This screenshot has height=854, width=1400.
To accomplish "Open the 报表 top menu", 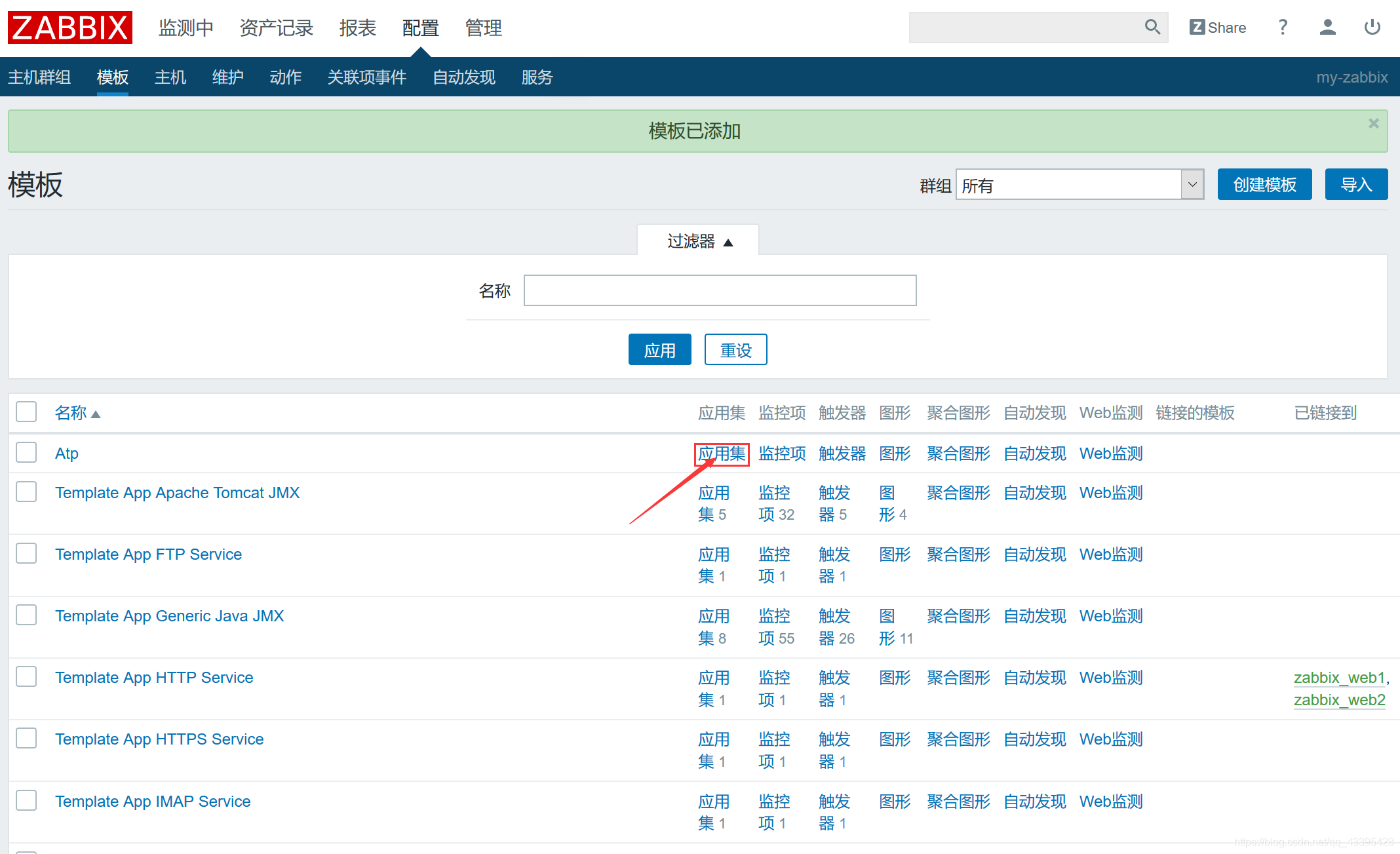I will click(x=358, y=28).
